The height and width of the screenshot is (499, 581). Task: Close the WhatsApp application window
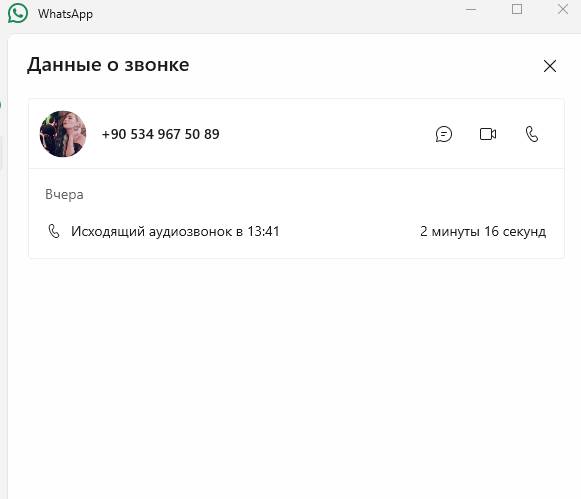point(563,9)
